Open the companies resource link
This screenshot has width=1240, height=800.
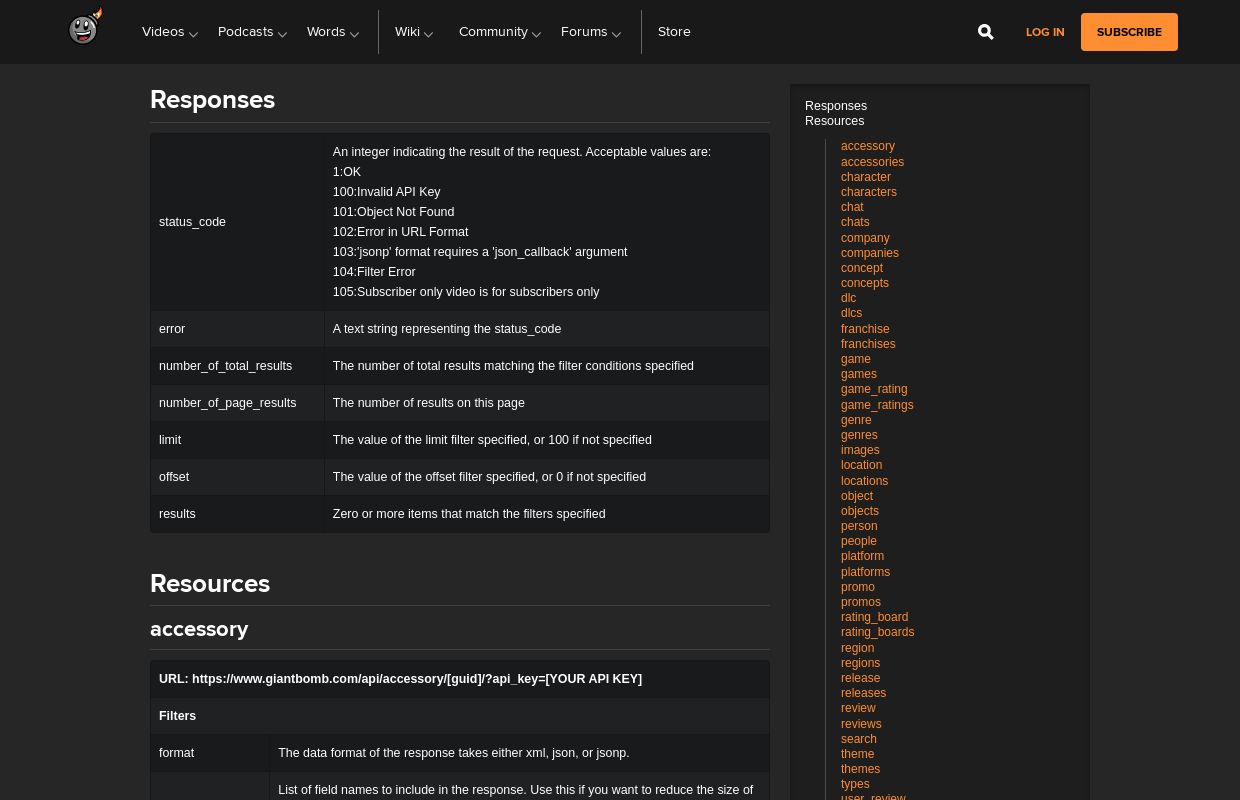pos(870,253)
